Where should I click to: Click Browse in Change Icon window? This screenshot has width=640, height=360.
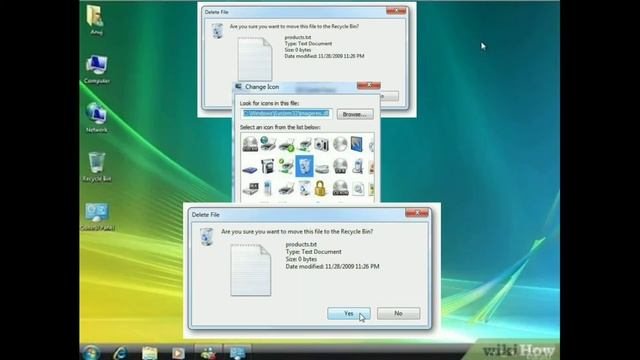355,114
